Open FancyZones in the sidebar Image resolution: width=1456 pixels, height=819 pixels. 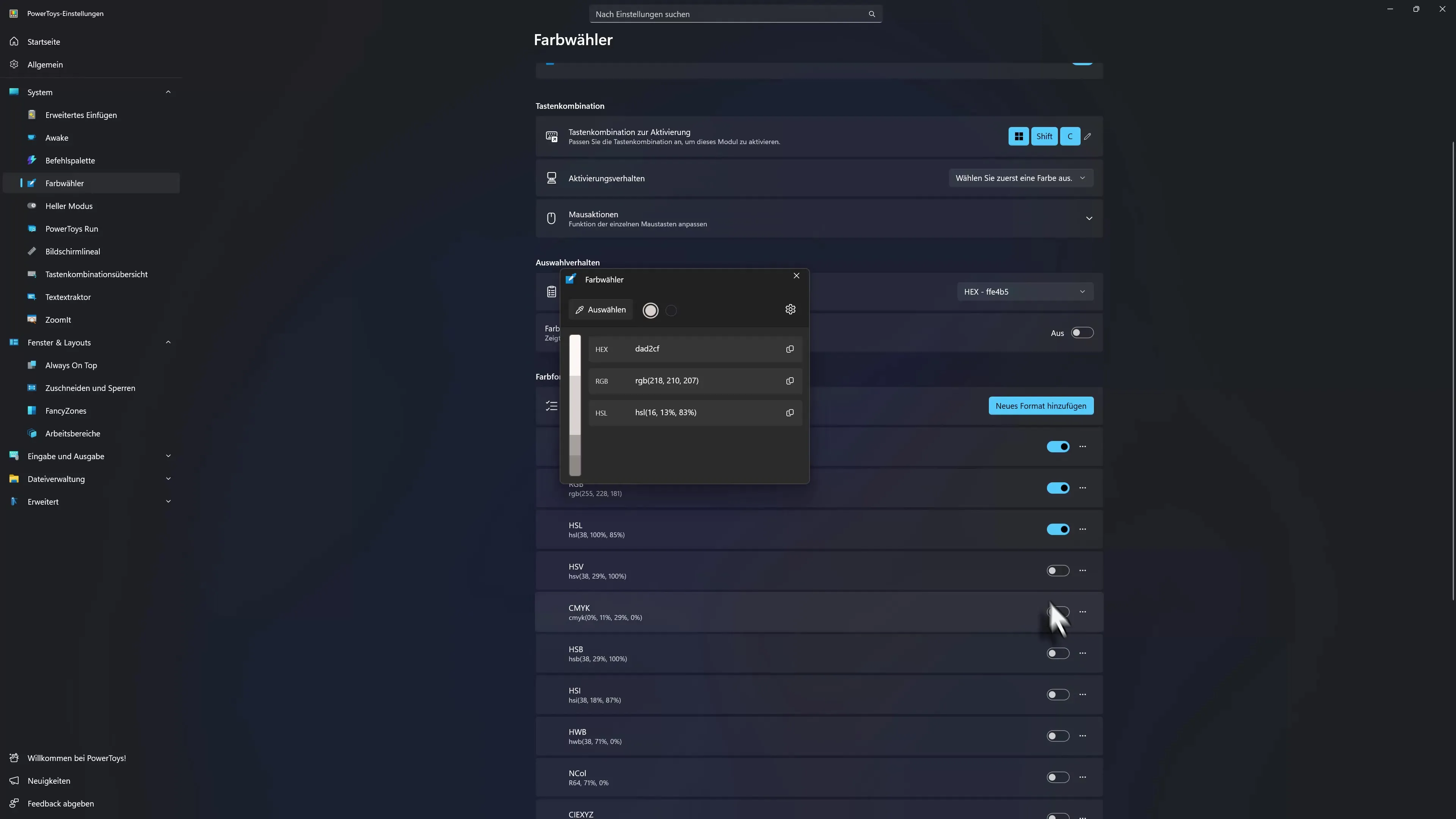pyautogui.click(x=66, y=411)
